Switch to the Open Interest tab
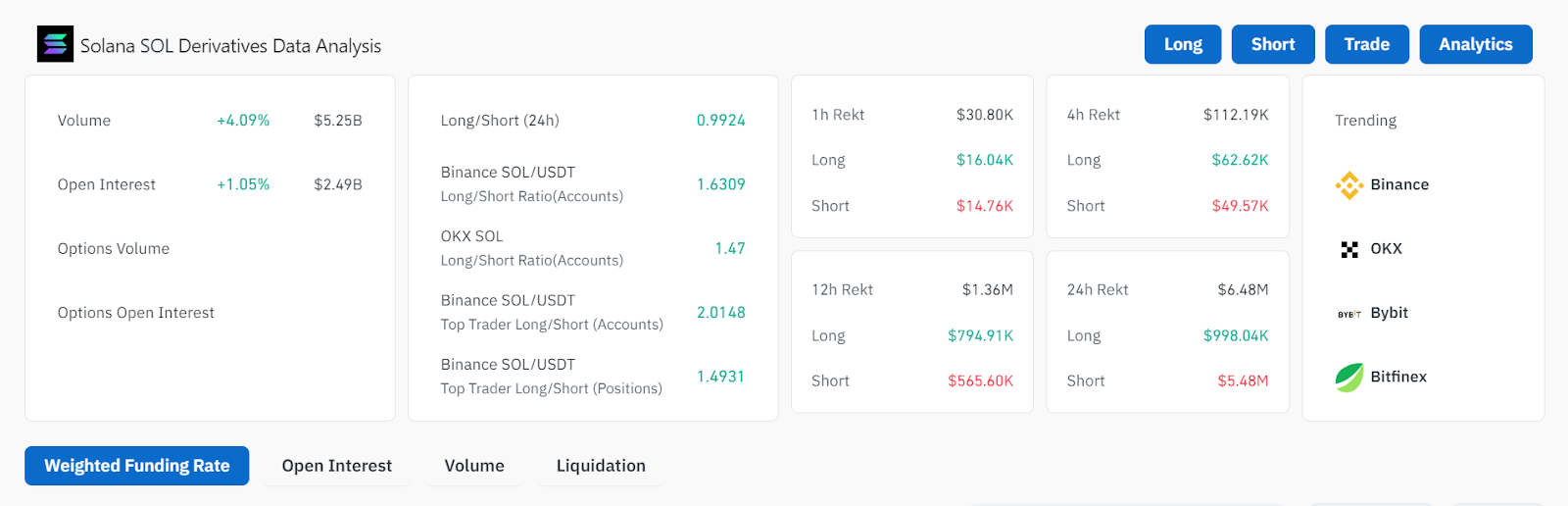 tap(336, 466)
